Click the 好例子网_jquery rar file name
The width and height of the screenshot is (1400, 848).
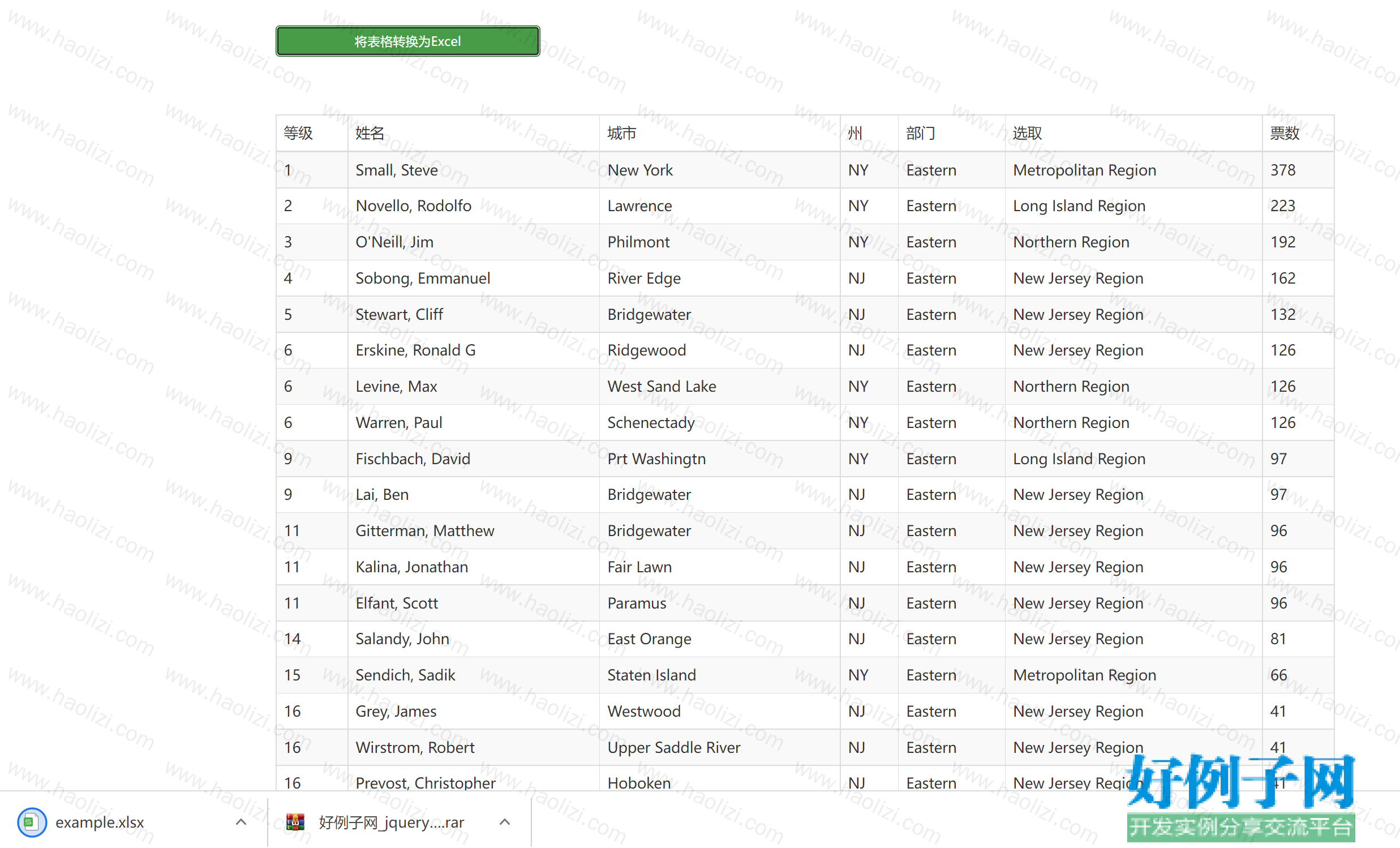[392, 822]
